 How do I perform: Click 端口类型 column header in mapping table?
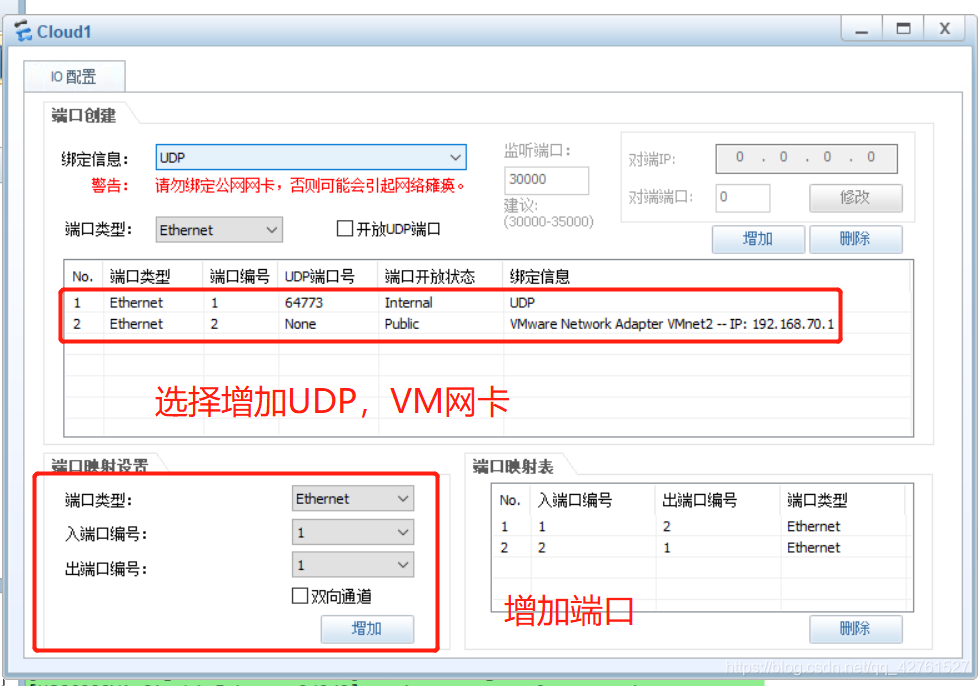[843, 500]
